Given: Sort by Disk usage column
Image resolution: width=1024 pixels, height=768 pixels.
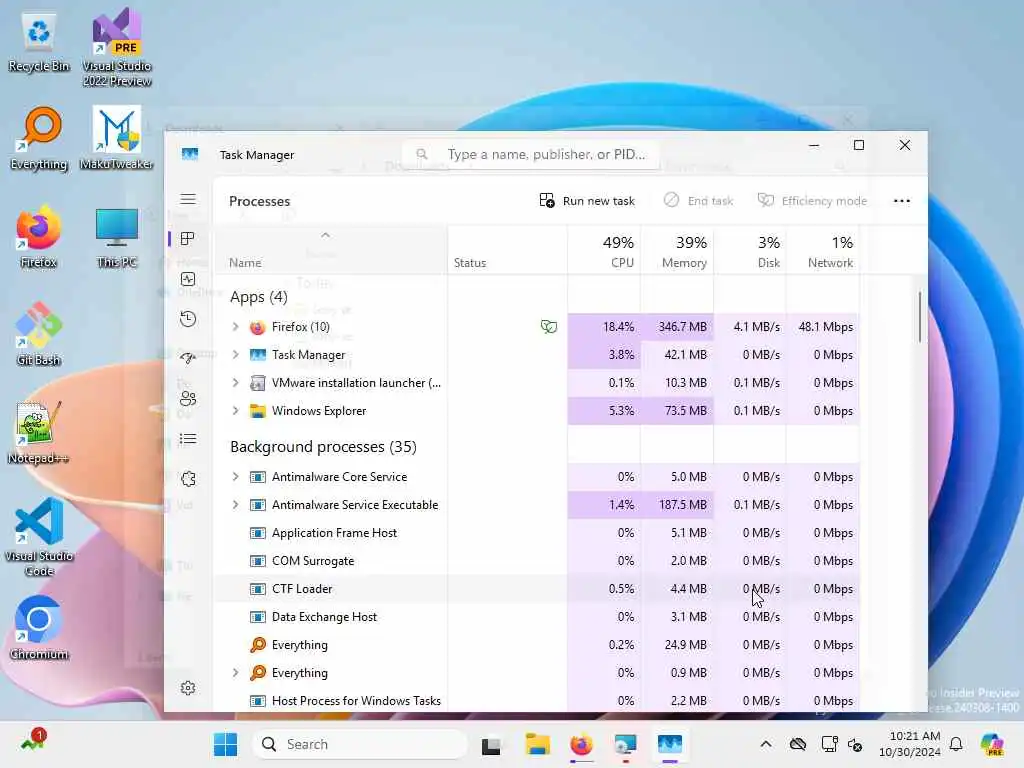Looking at the screenshot, I should [750, 251].
